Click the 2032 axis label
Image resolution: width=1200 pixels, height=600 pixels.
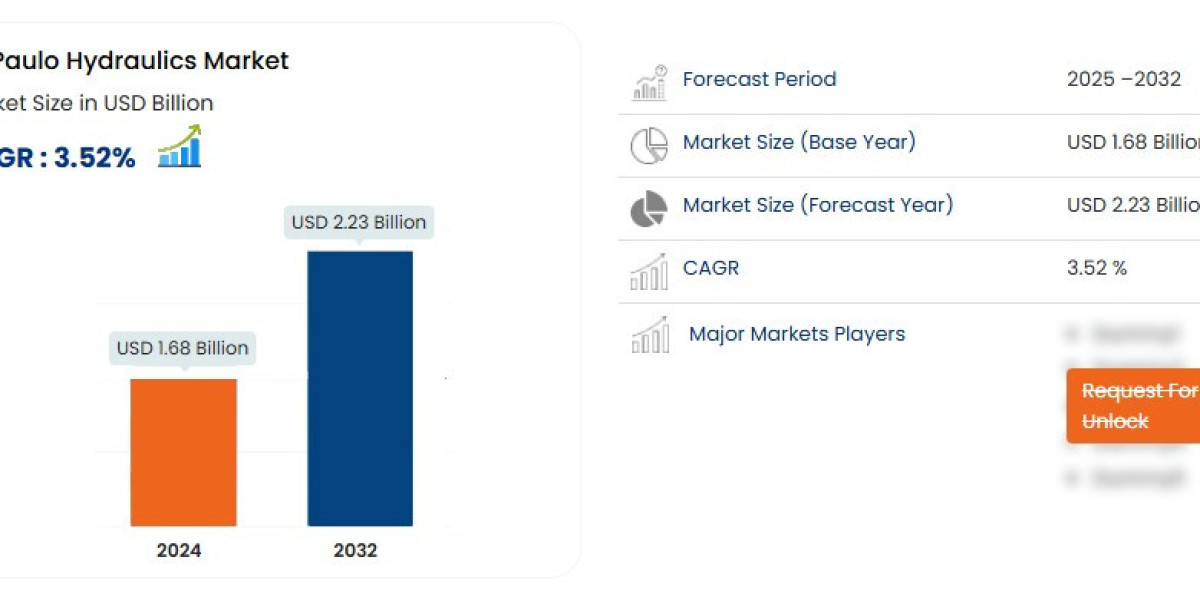[357, 550]
